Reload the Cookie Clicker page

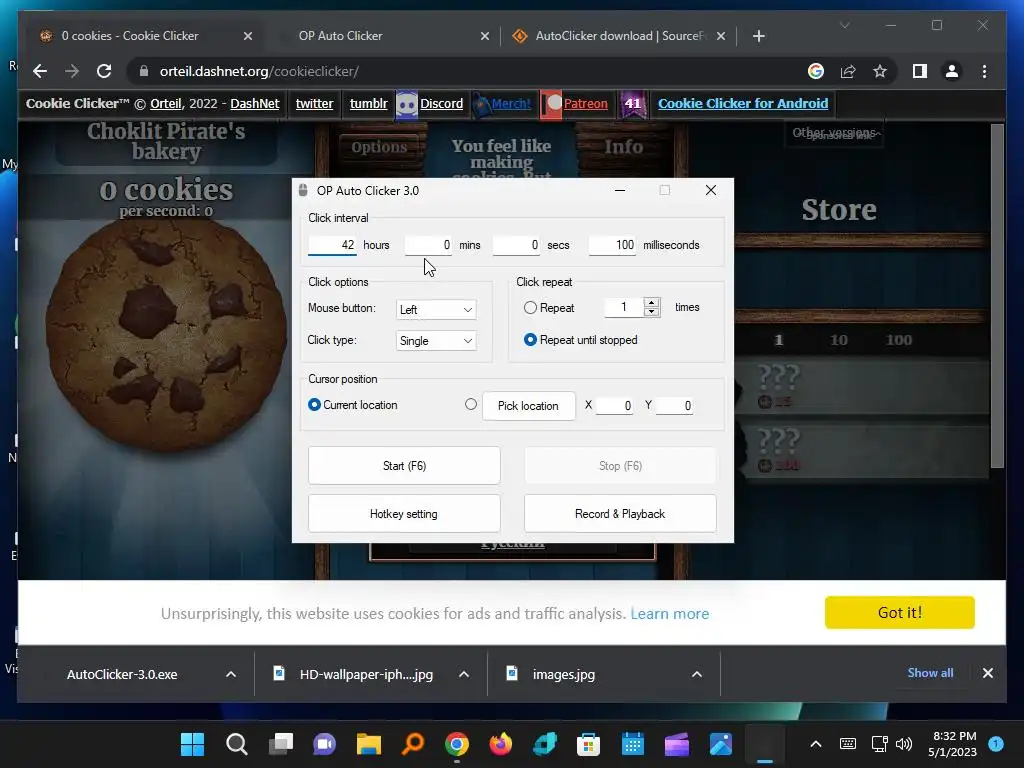[x=104, y=71]
